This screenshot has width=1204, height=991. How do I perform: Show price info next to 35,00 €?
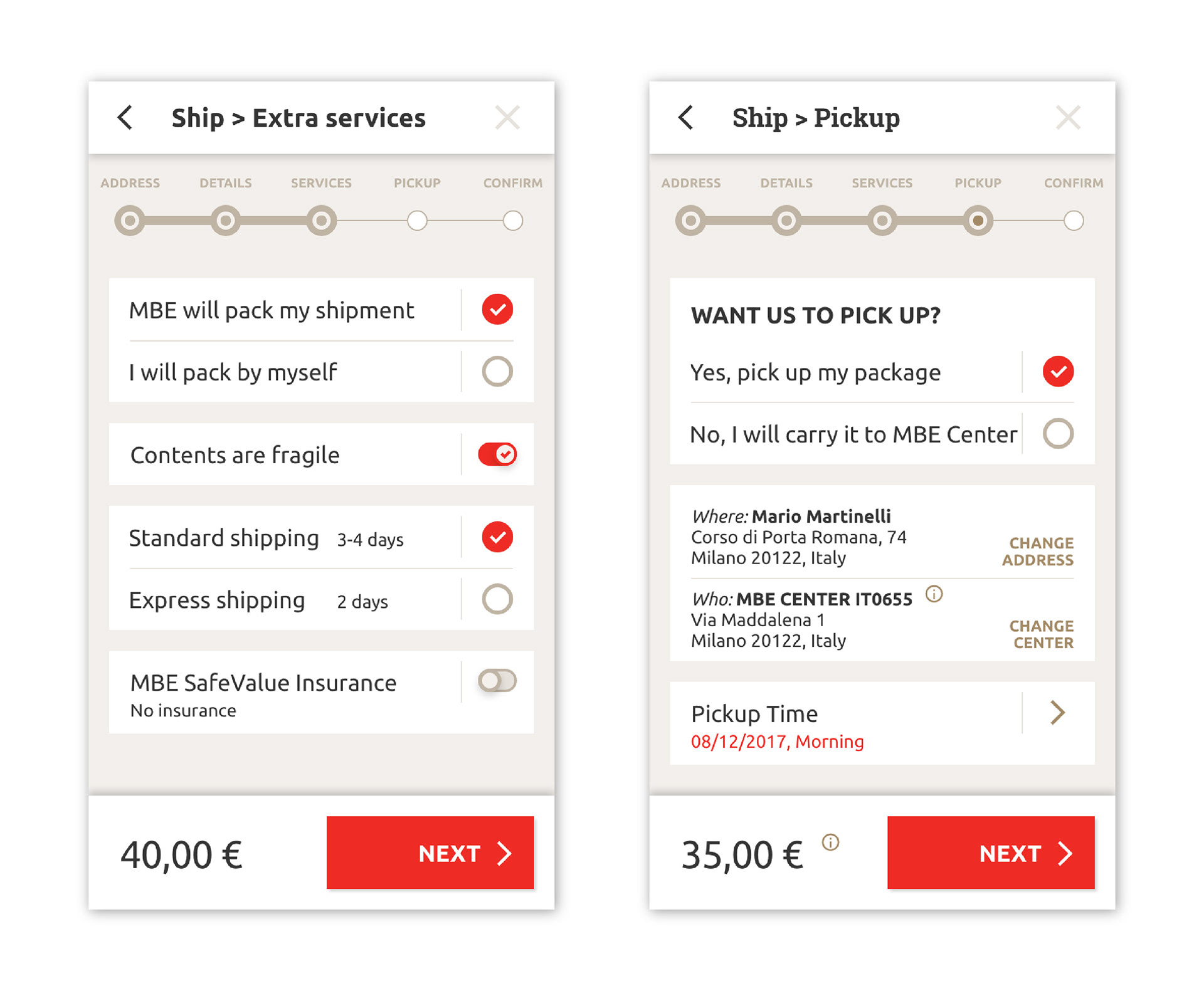tap(830, 842)
